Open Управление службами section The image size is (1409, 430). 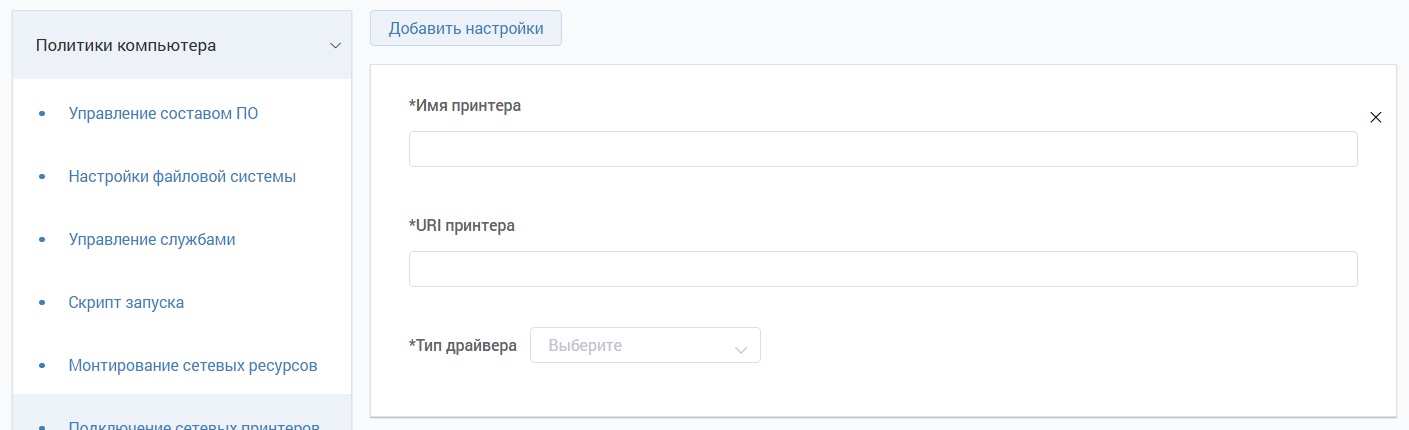click(152, 239)
